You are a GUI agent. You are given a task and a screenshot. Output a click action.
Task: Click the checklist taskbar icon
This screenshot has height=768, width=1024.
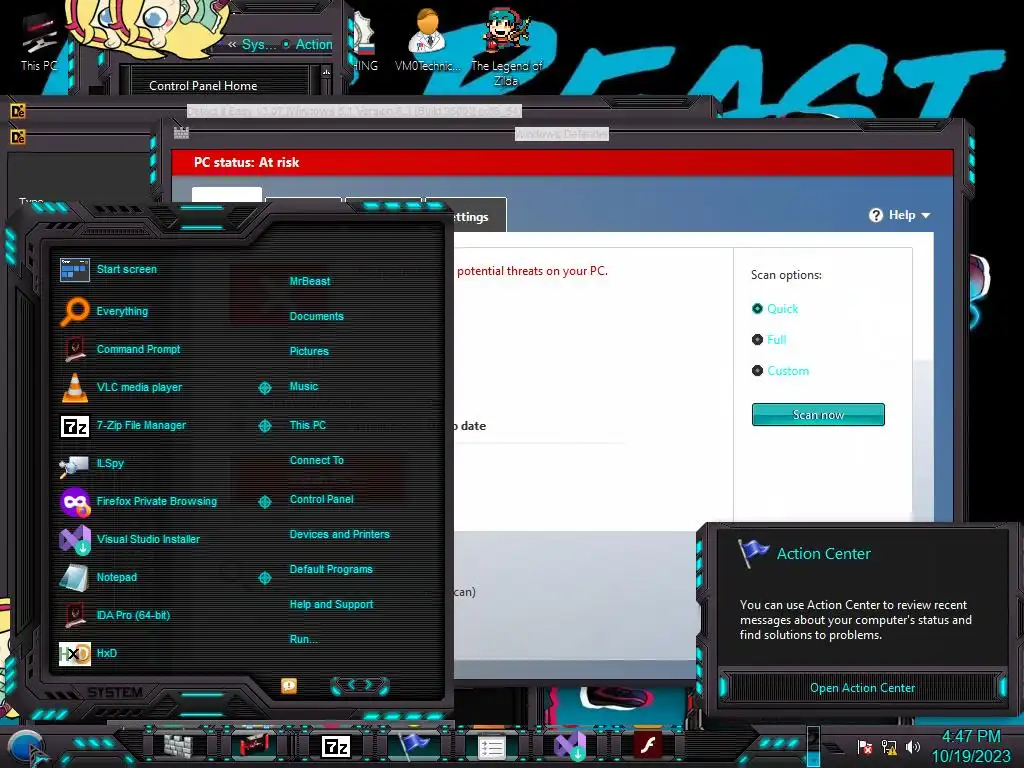click(x=491, y=748)
